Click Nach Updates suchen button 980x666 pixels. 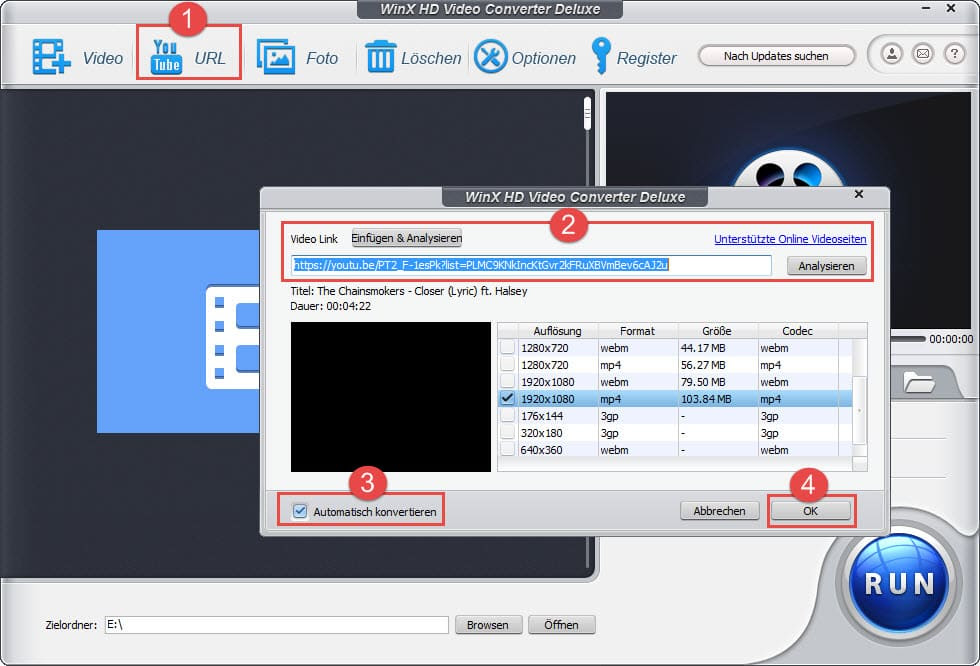[x=776, y=56]
